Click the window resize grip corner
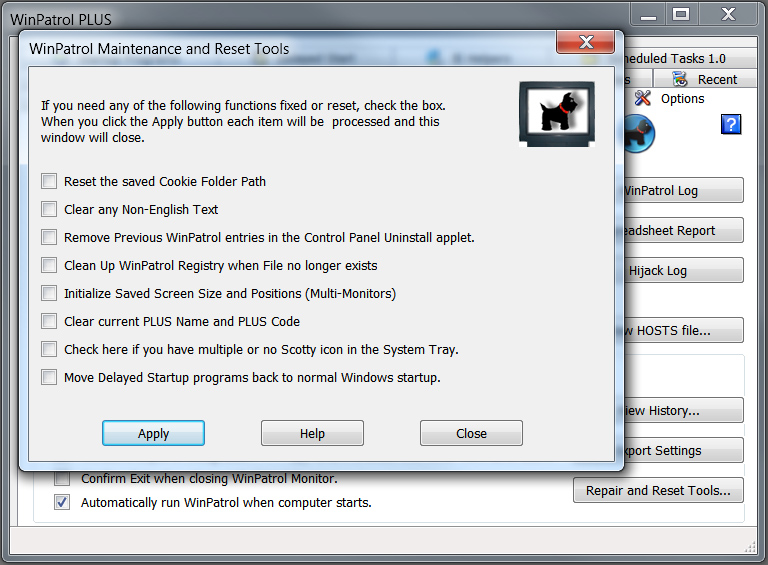Viewport: 768px width, 565px height. [x=750, y=546]
